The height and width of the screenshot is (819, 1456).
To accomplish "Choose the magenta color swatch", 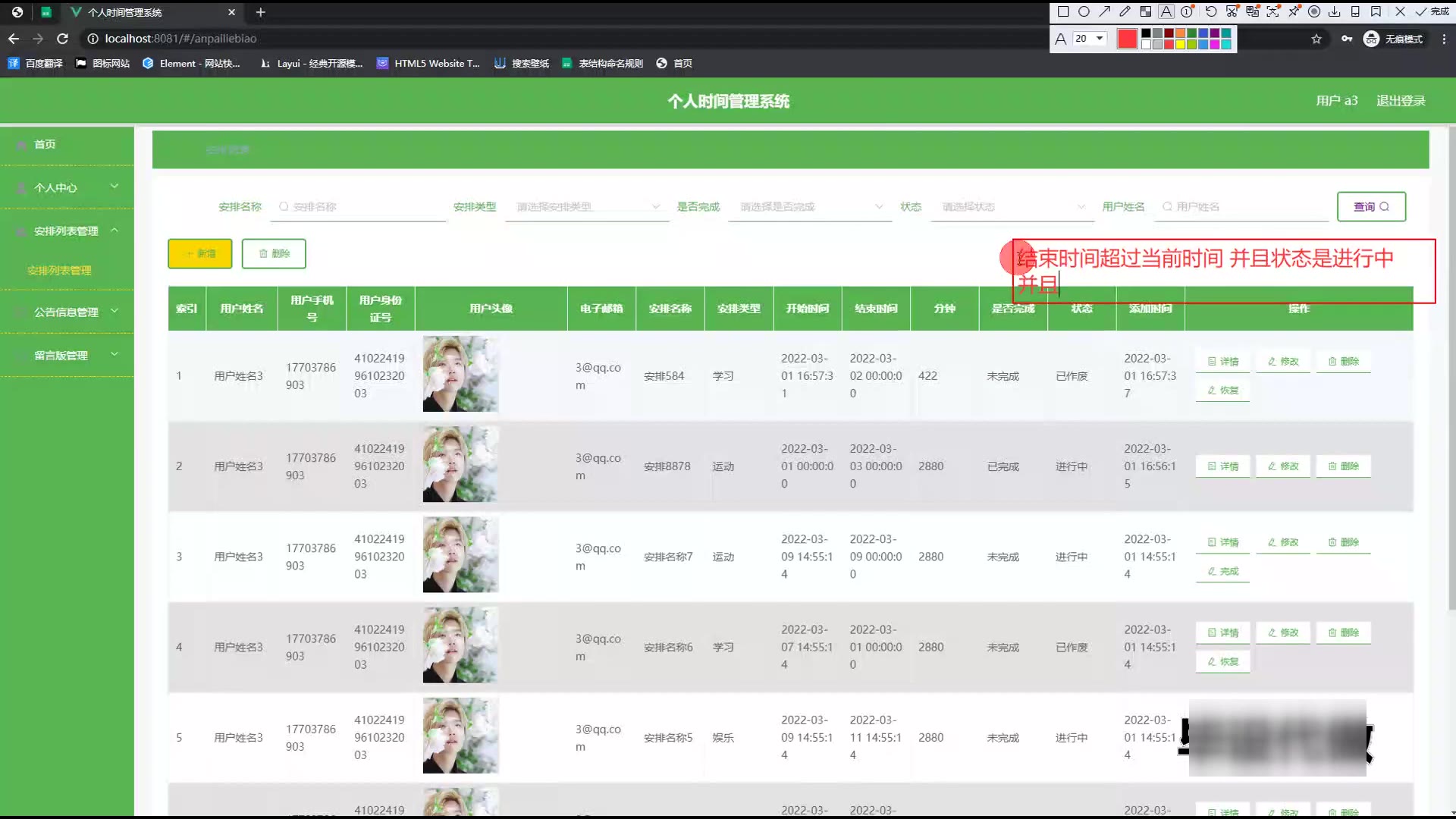I will (1215, 44).
